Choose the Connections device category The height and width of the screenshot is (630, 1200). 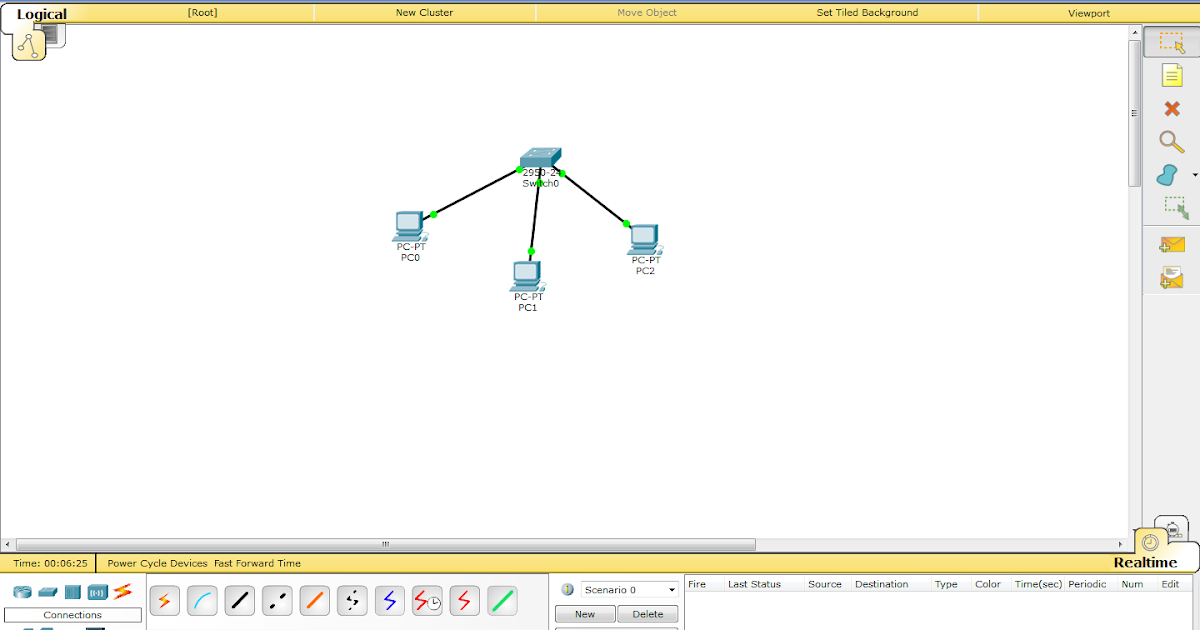[x=121, y=591]
